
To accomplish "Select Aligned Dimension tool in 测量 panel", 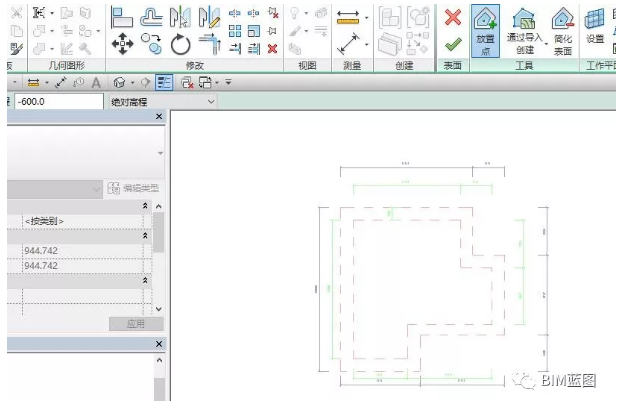I will pyautogui.click(x=349, y=44).
